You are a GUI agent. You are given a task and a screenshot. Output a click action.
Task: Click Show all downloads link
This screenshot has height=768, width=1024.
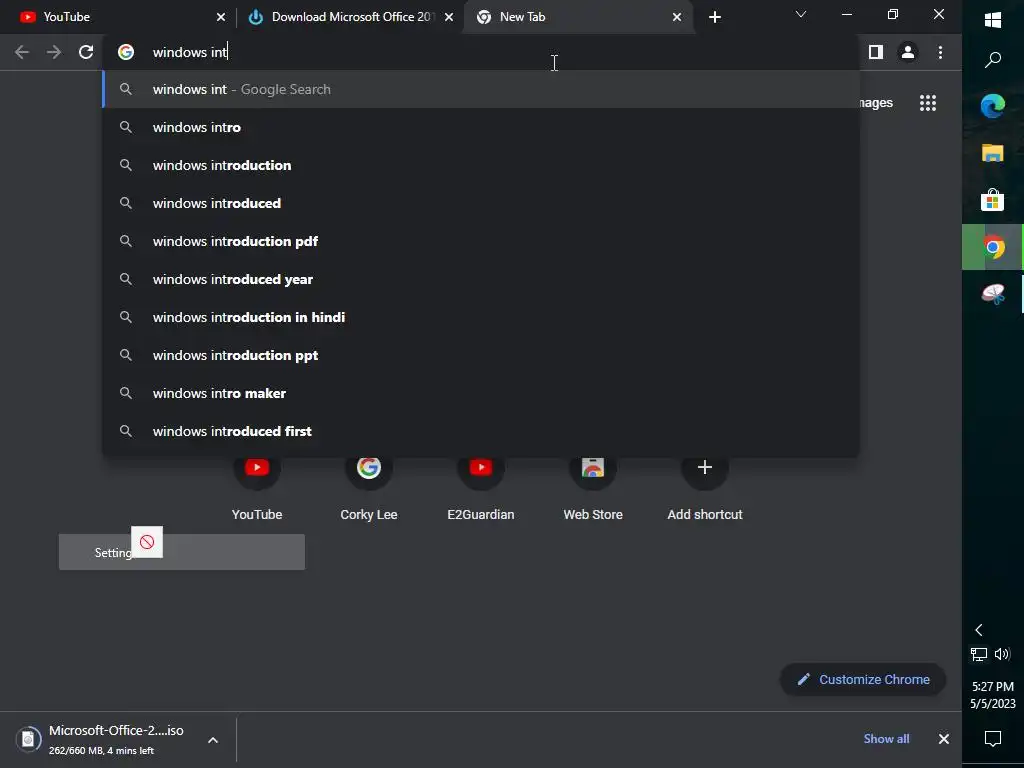886,739
